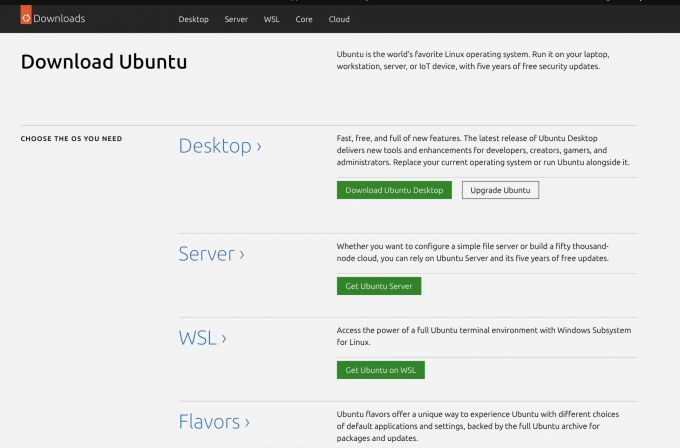Screen dimensions: 680x448
Task: Open the large WSL section heading link
Action: click(x=203, y=338)
